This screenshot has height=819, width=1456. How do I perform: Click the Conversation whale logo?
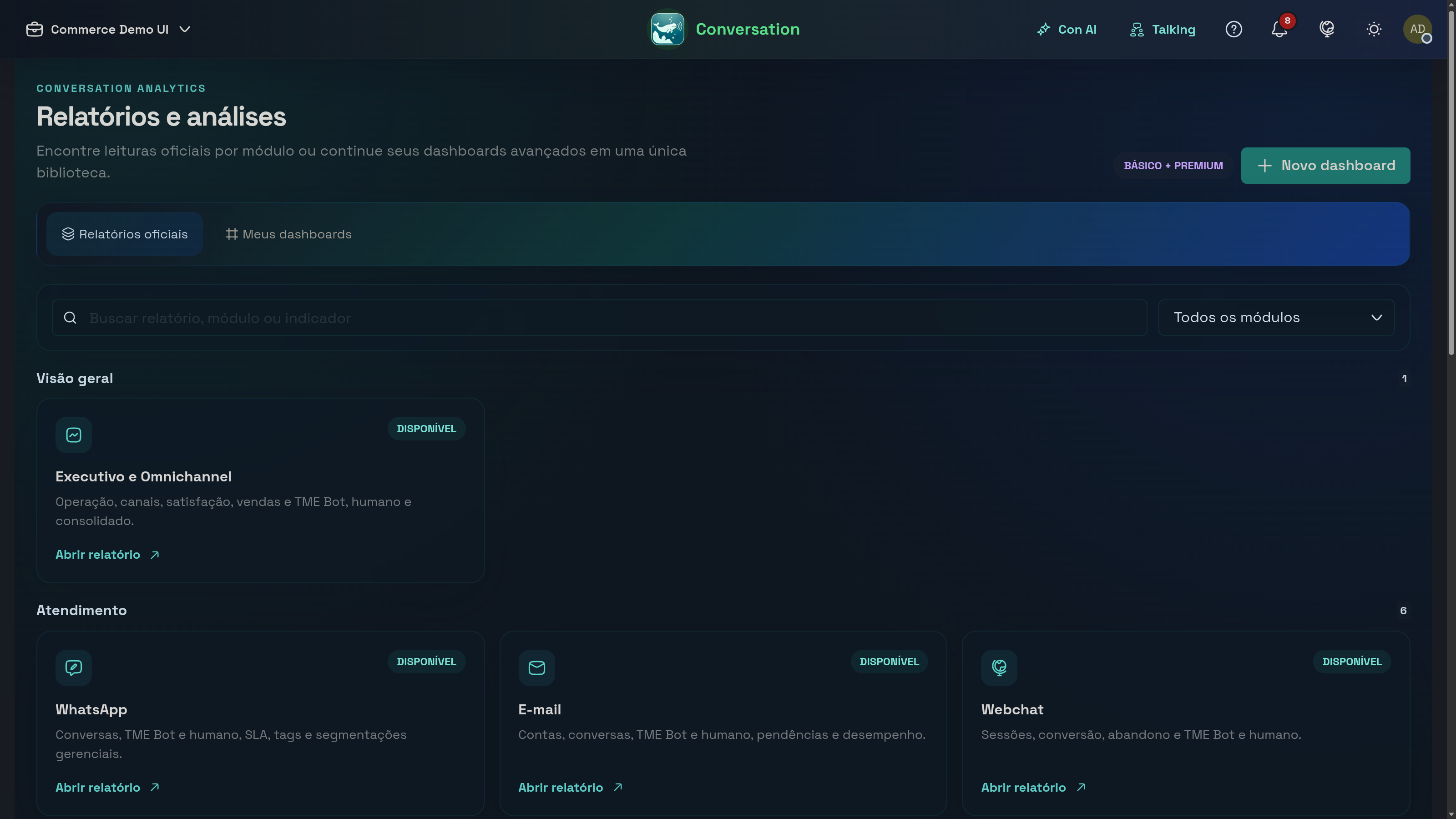click(667, 30)
